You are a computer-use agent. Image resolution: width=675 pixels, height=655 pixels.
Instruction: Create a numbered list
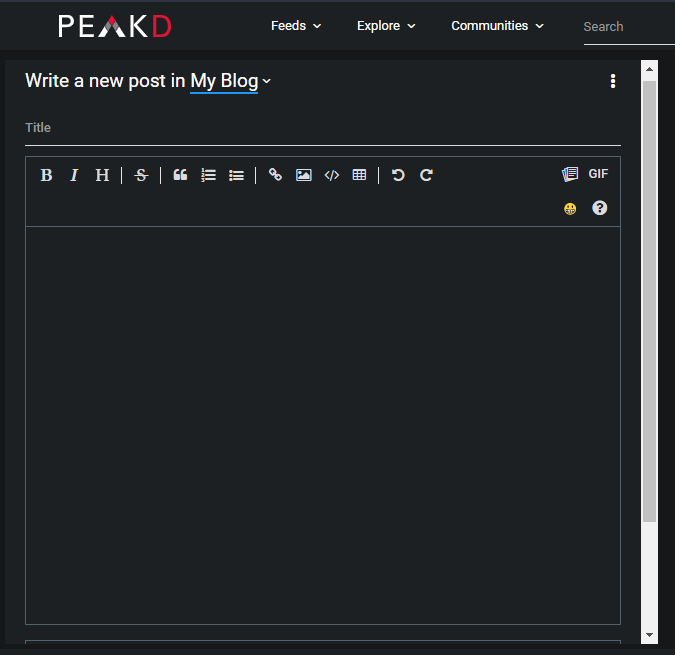tap(208, 175)
